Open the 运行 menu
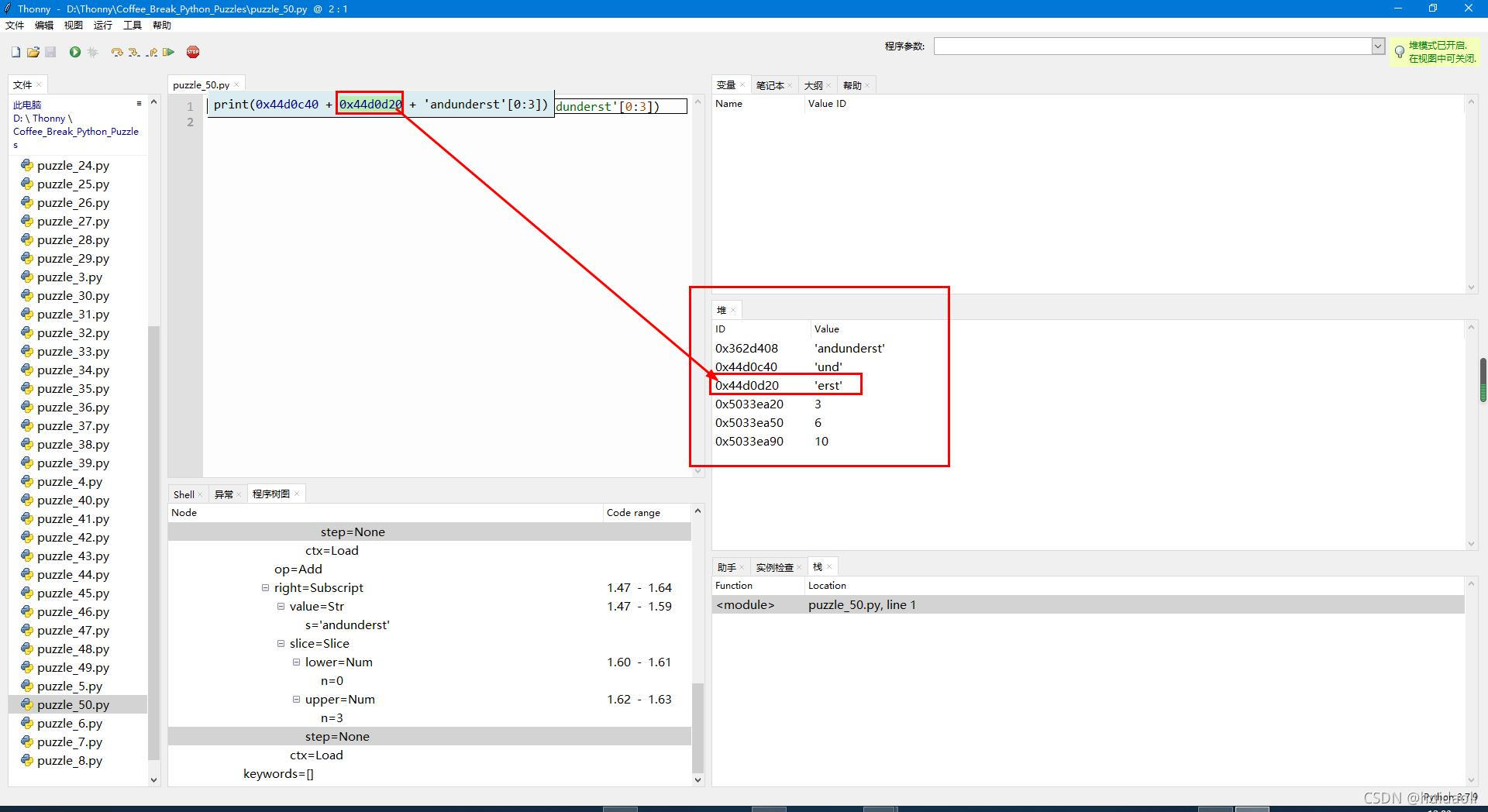This screenshot has height=812, width=1488. 103,26
